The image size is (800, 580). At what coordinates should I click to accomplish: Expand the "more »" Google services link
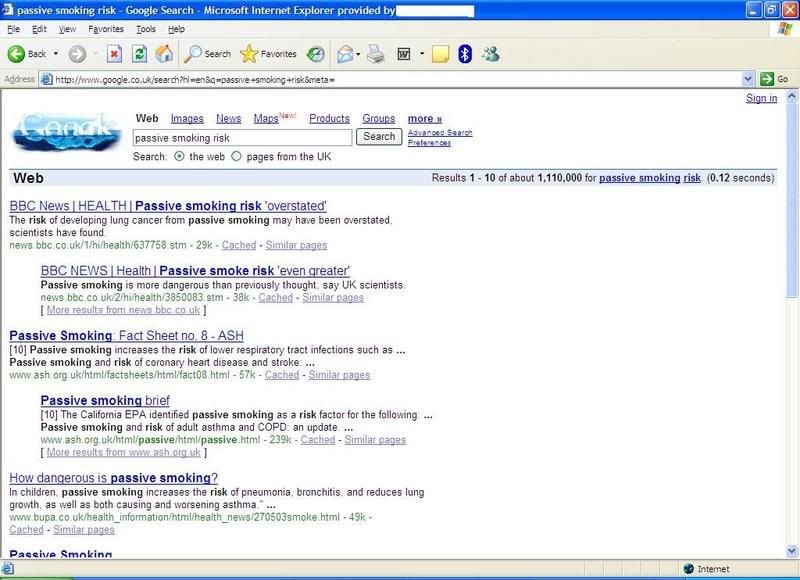424,119
